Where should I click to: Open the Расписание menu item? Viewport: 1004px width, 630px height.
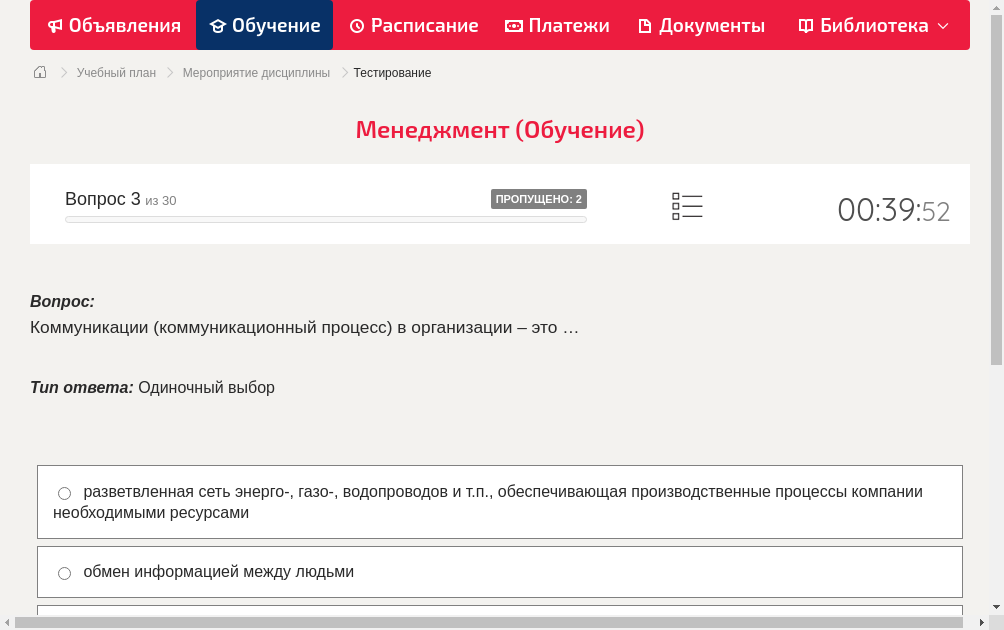[413, 25]
